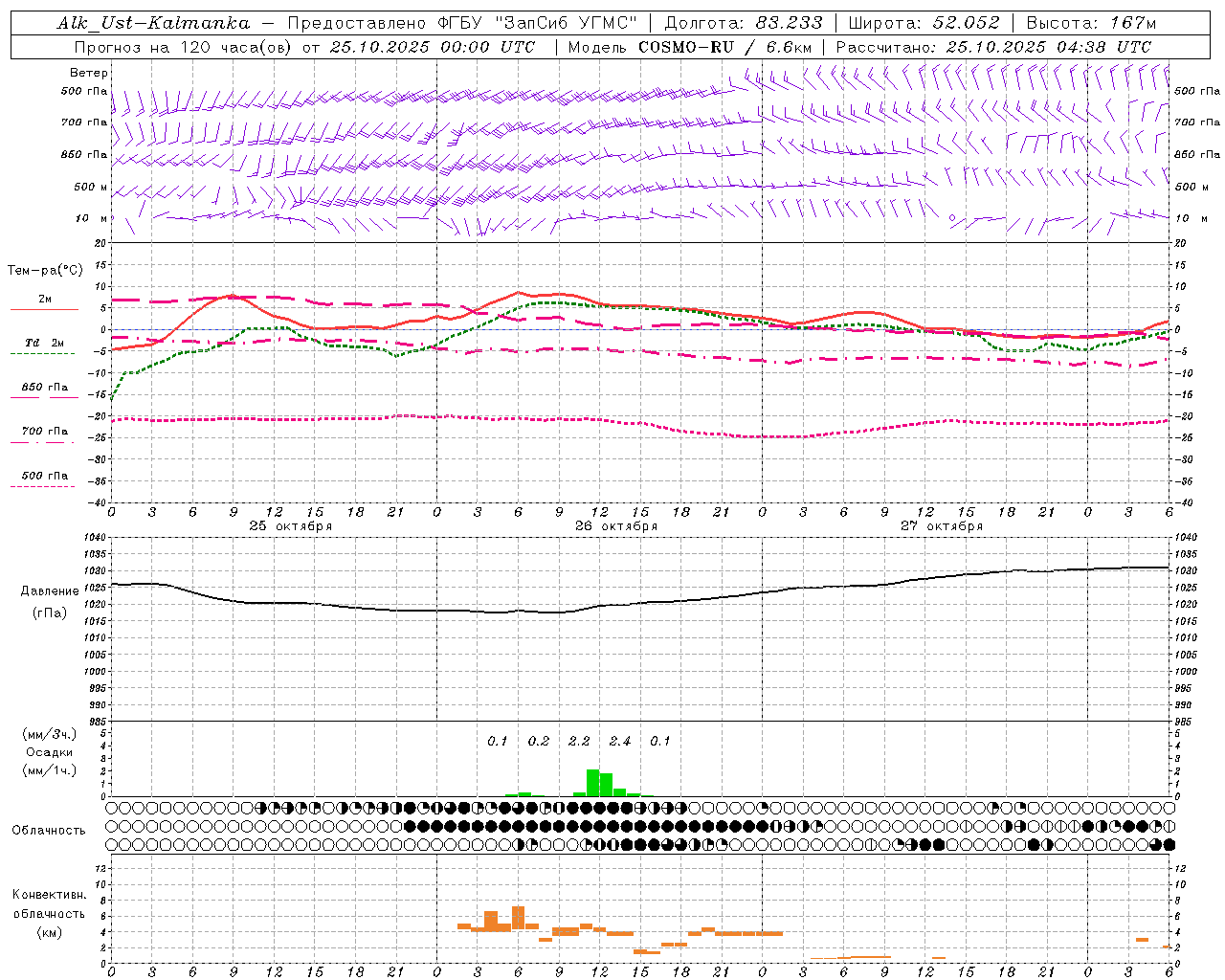The image size is (1225, 980).
Task: Click the 10 м wind level label on the left
Action: pos(92,219)
